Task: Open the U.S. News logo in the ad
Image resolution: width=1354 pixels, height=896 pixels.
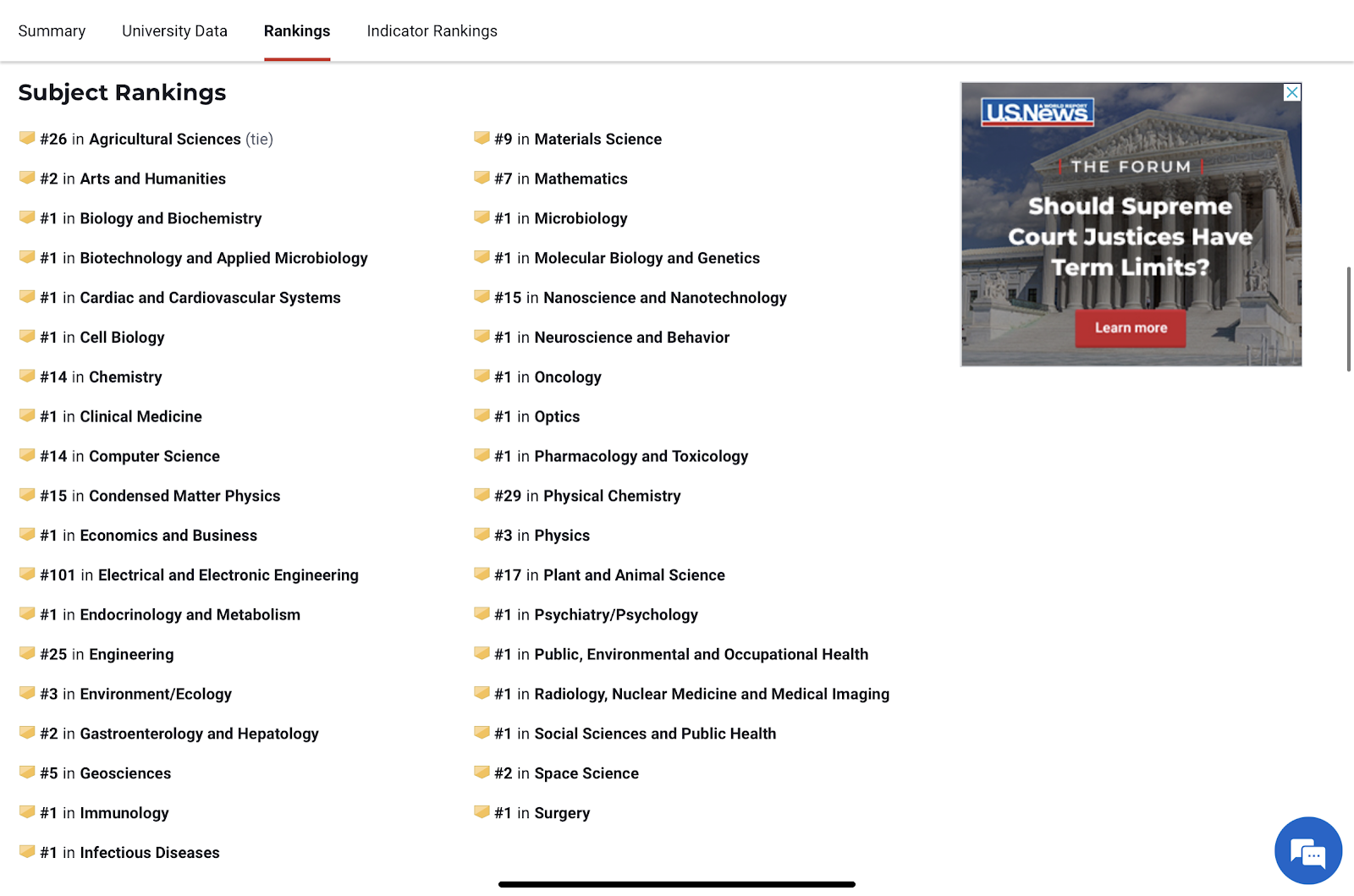Action: point(1038,112)
